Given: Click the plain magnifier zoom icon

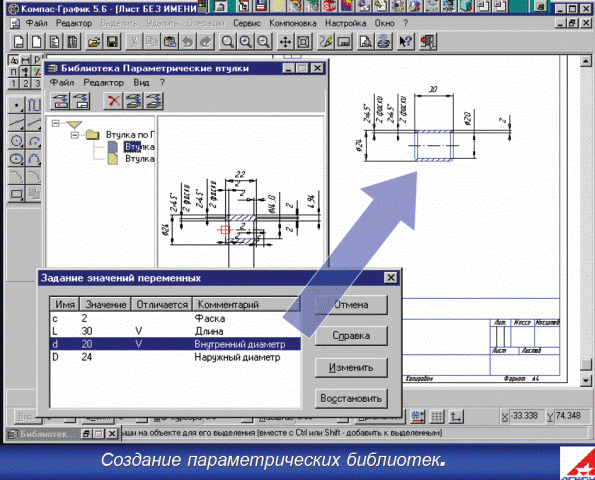Looking at the screenshot, I should click(227, 41).
